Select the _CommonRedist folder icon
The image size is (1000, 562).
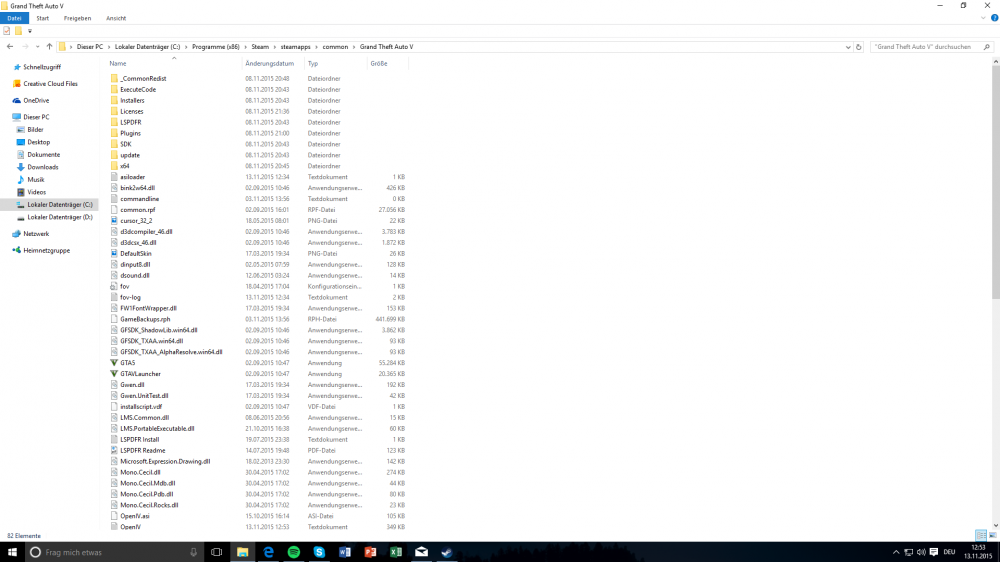pos(114,78)
